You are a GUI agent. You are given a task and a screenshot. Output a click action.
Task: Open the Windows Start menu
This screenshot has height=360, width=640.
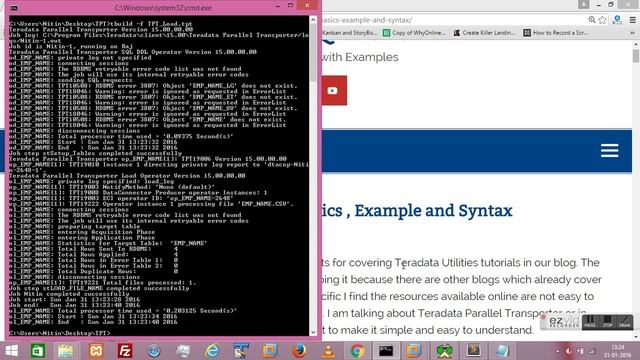click(11, 351)
